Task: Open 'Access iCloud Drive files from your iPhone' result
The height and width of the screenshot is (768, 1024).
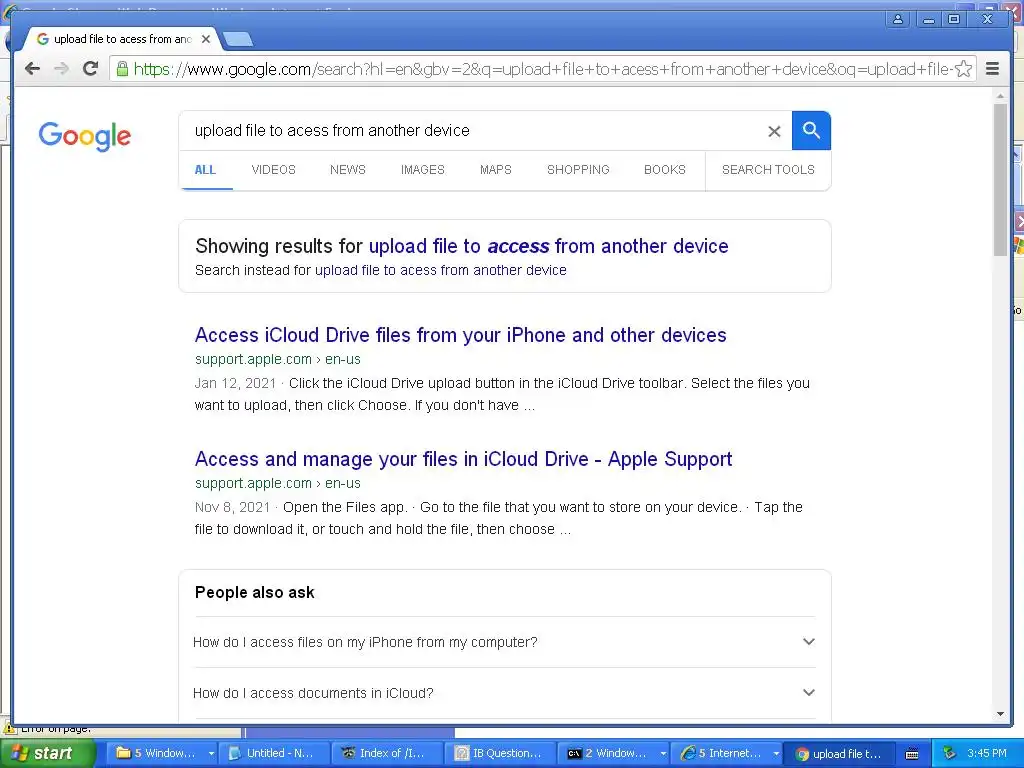Action: [460, 335]
